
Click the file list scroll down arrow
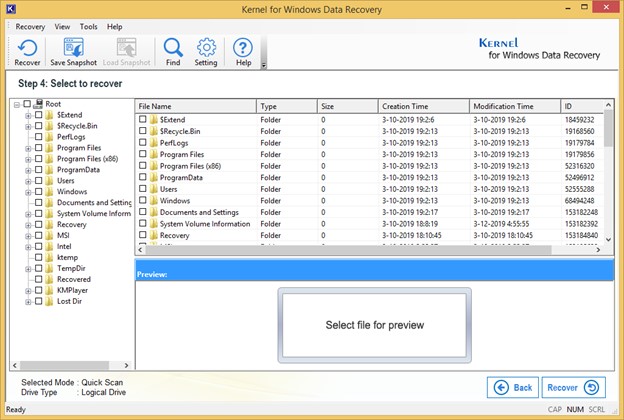point(608,239)
